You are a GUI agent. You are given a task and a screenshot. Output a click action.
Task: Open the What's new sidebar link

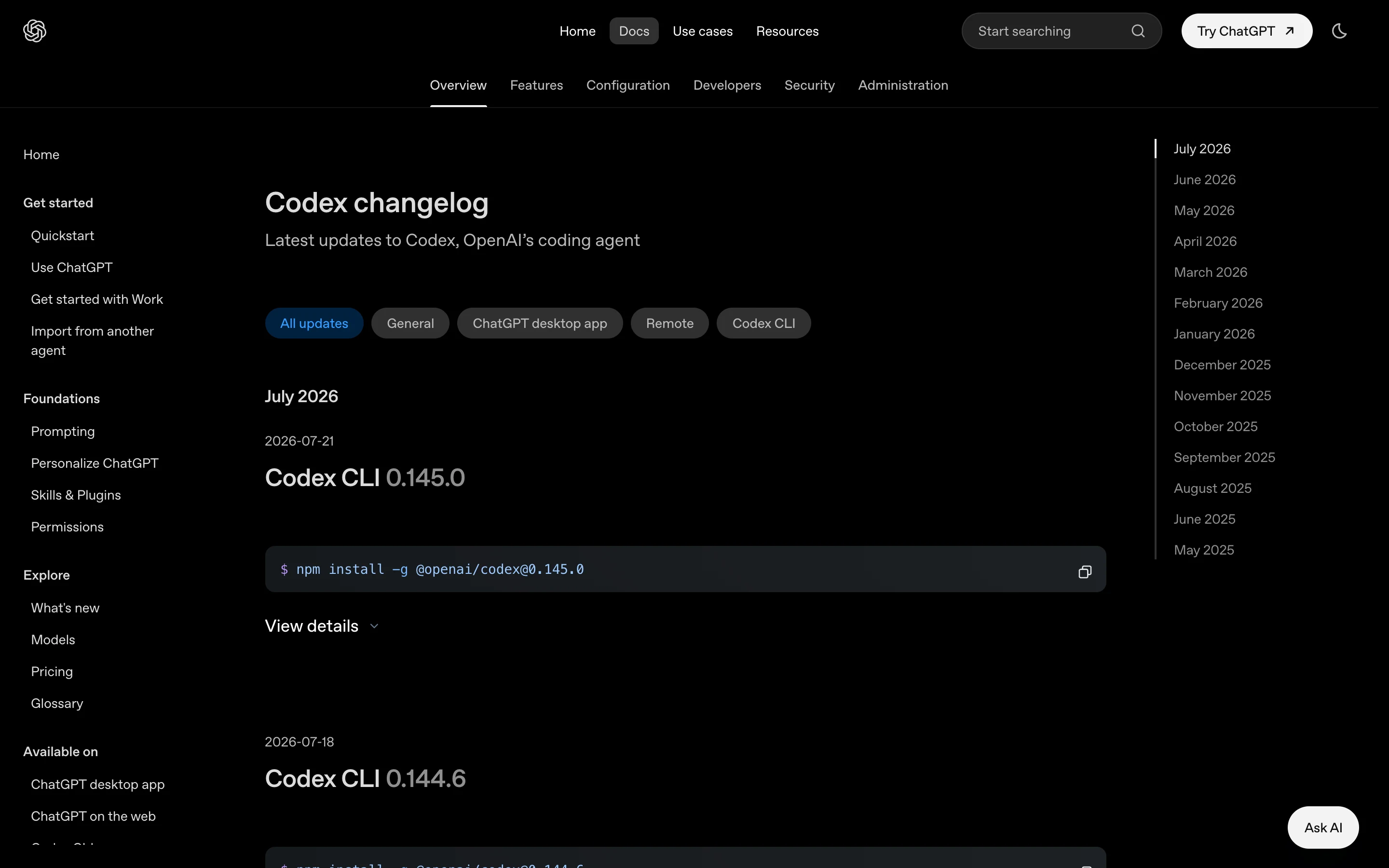click(x=66, y=608)
